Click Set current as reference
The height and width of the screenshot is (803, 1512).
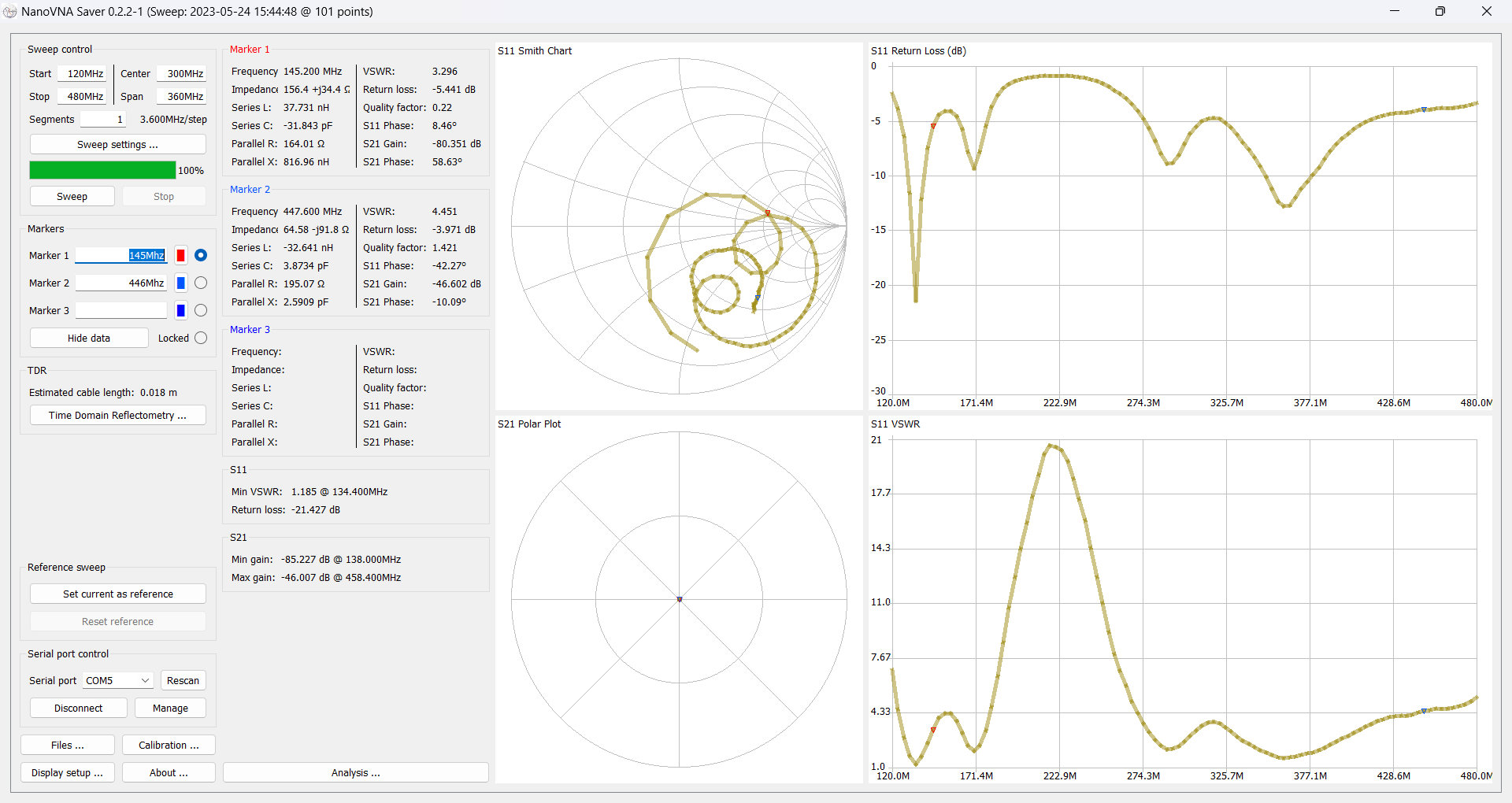(x=117, y=594)
